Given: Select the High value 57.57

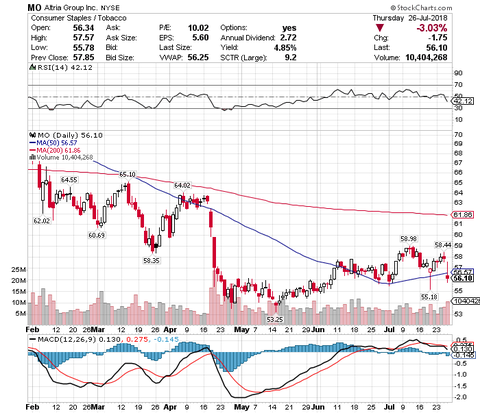Looking at the screenshot, I should [83, 38].
